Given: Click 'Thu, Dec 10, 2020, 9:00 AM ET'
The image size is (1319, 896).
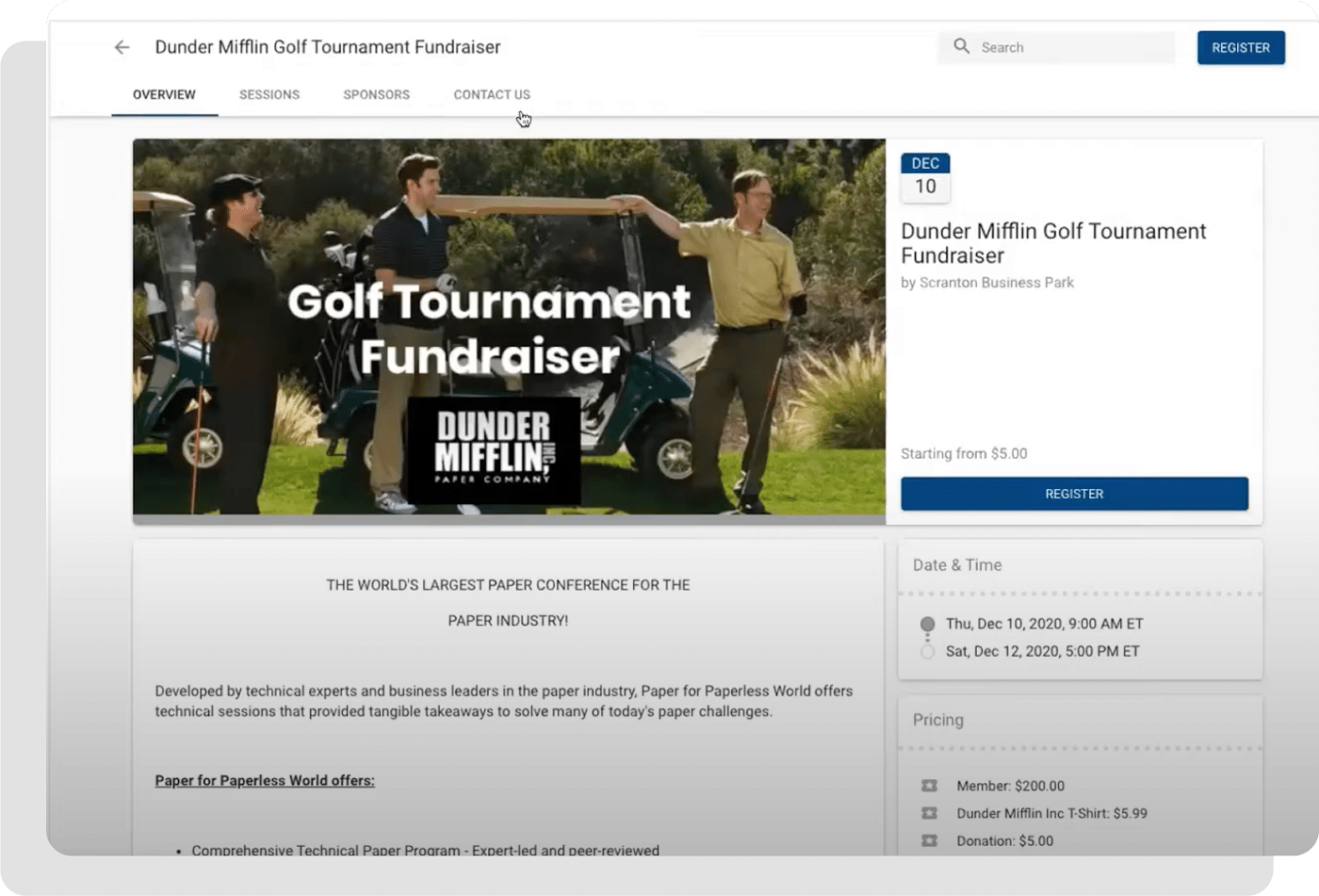Looking at the screenshot, I should pyautogui.click(x=1044, y=624).
